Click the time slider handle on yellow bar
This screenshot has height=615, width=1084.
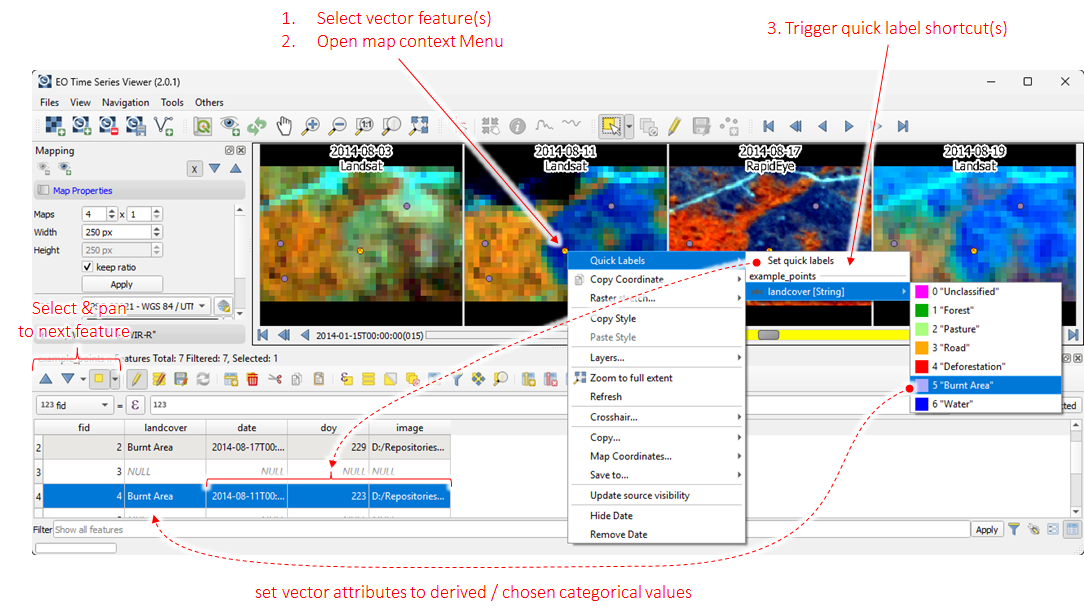coord(768,334)
